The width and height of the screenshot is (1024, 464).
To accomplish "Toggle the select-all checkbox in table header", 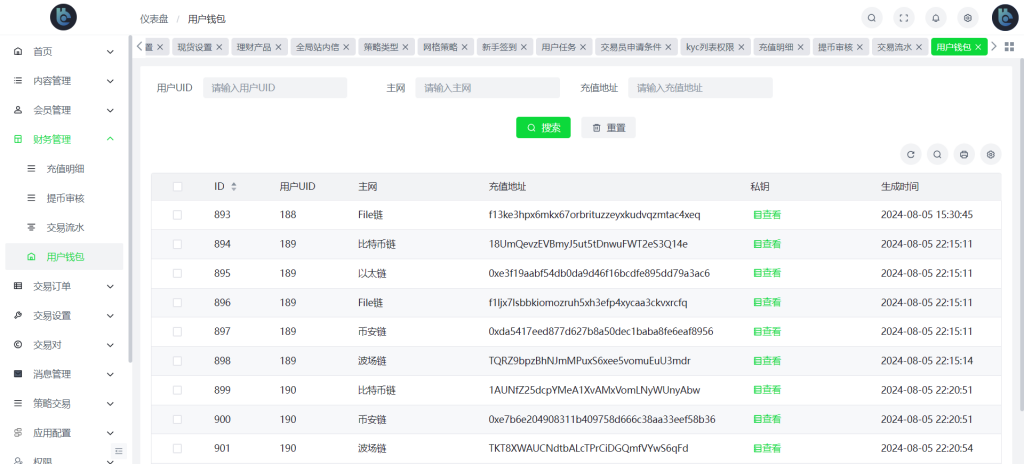I will 177,186.
